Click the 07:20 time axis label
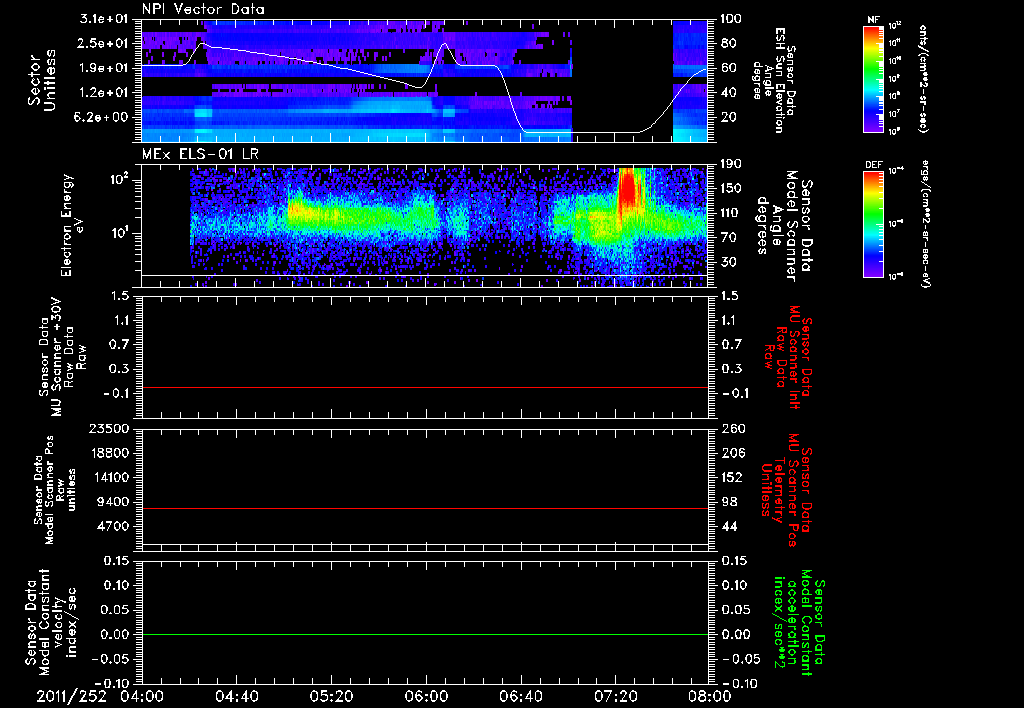The height and width of the screenshot is (708, 1024). click(615, 696)
